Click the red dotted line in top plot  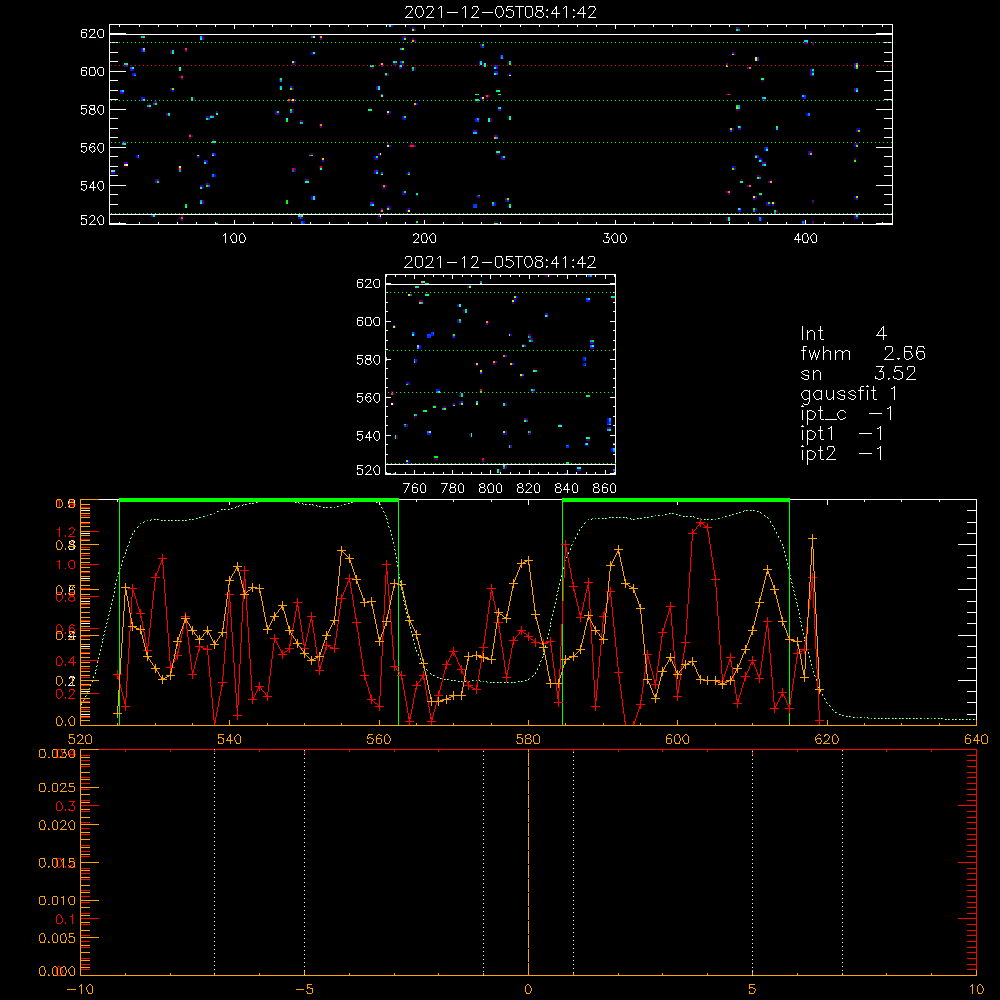[501, 66]
